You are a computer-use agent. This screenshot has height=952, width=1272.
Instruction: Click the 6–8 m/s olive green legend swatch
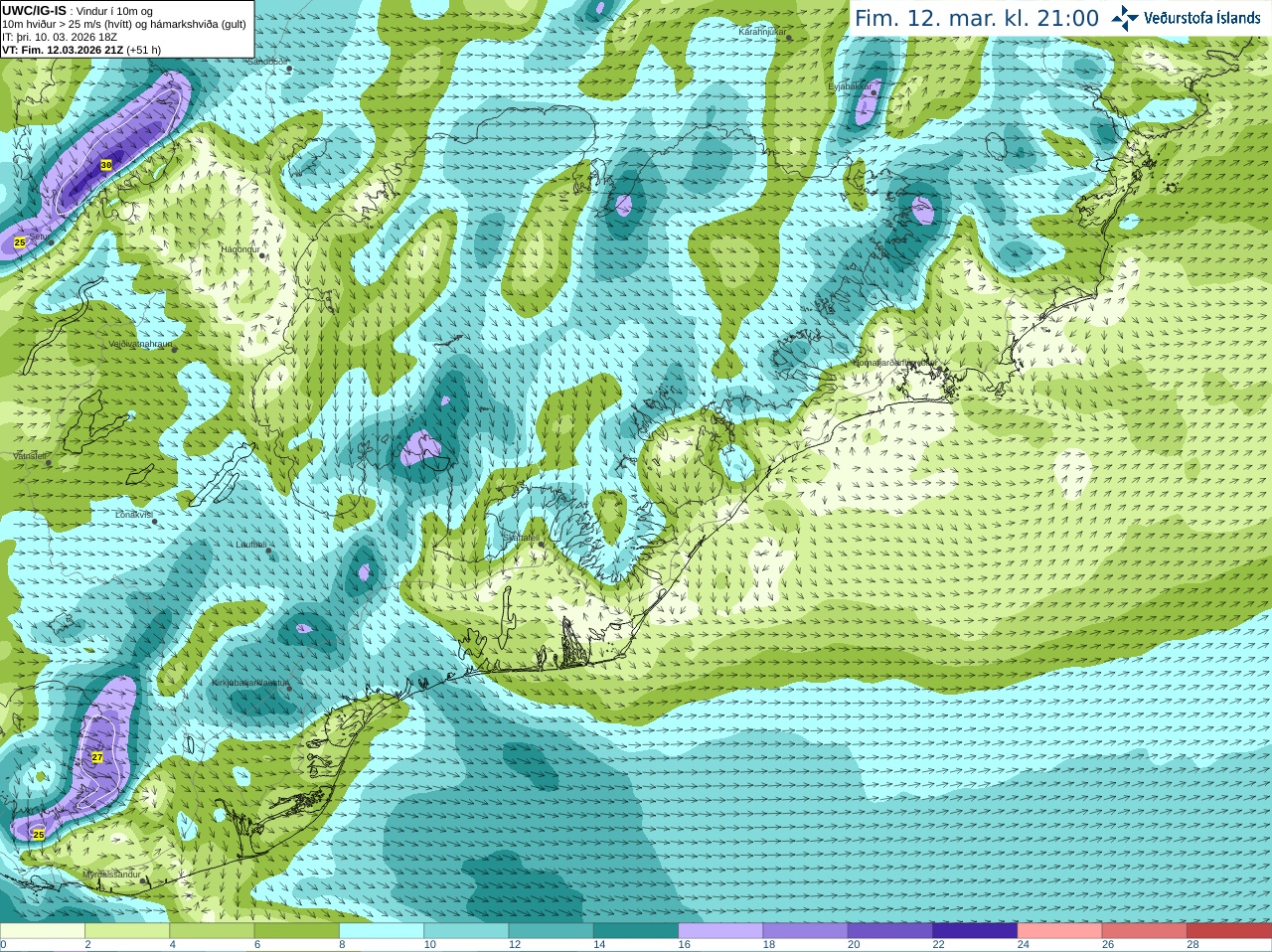click(296, 931)
